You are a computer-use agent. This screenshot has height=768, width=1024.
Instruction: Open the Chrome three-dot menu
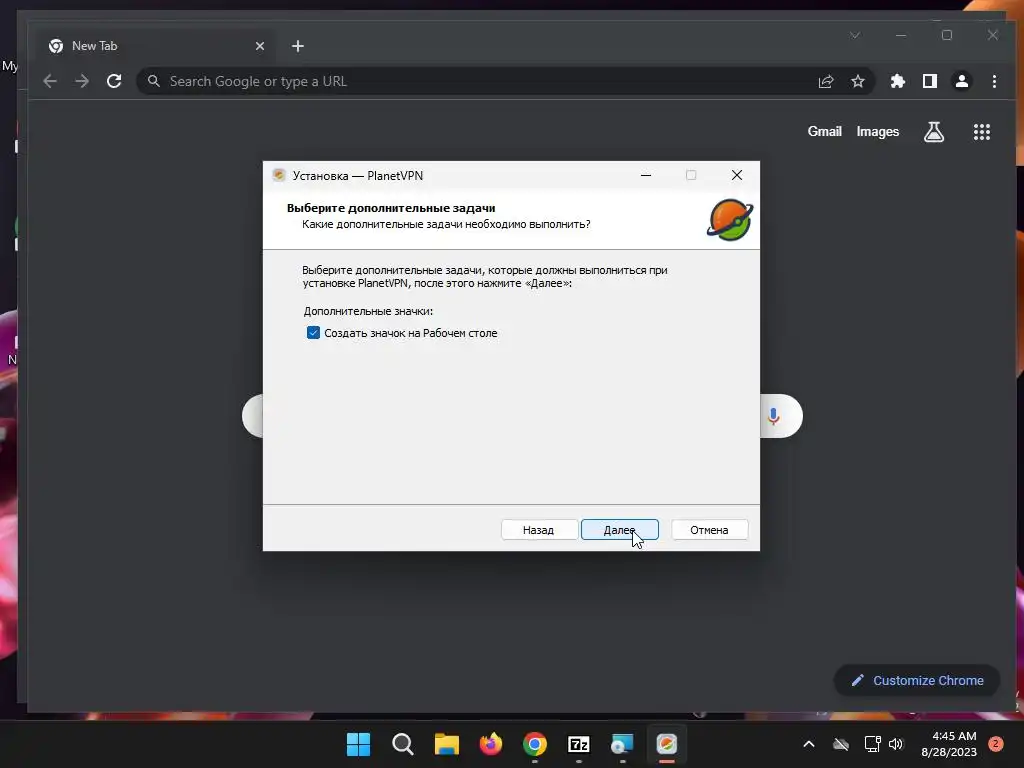[994, 81]
